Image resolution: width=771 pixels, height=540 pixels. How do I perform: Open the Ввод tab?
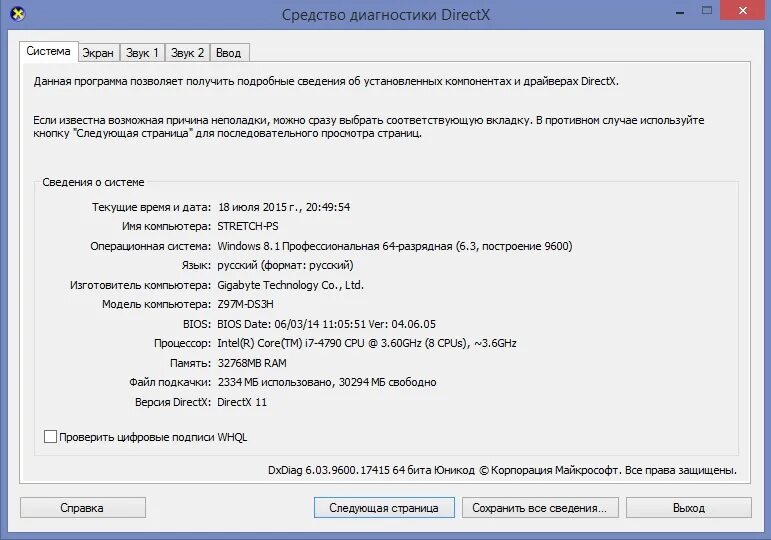click(x=229, y=53)
